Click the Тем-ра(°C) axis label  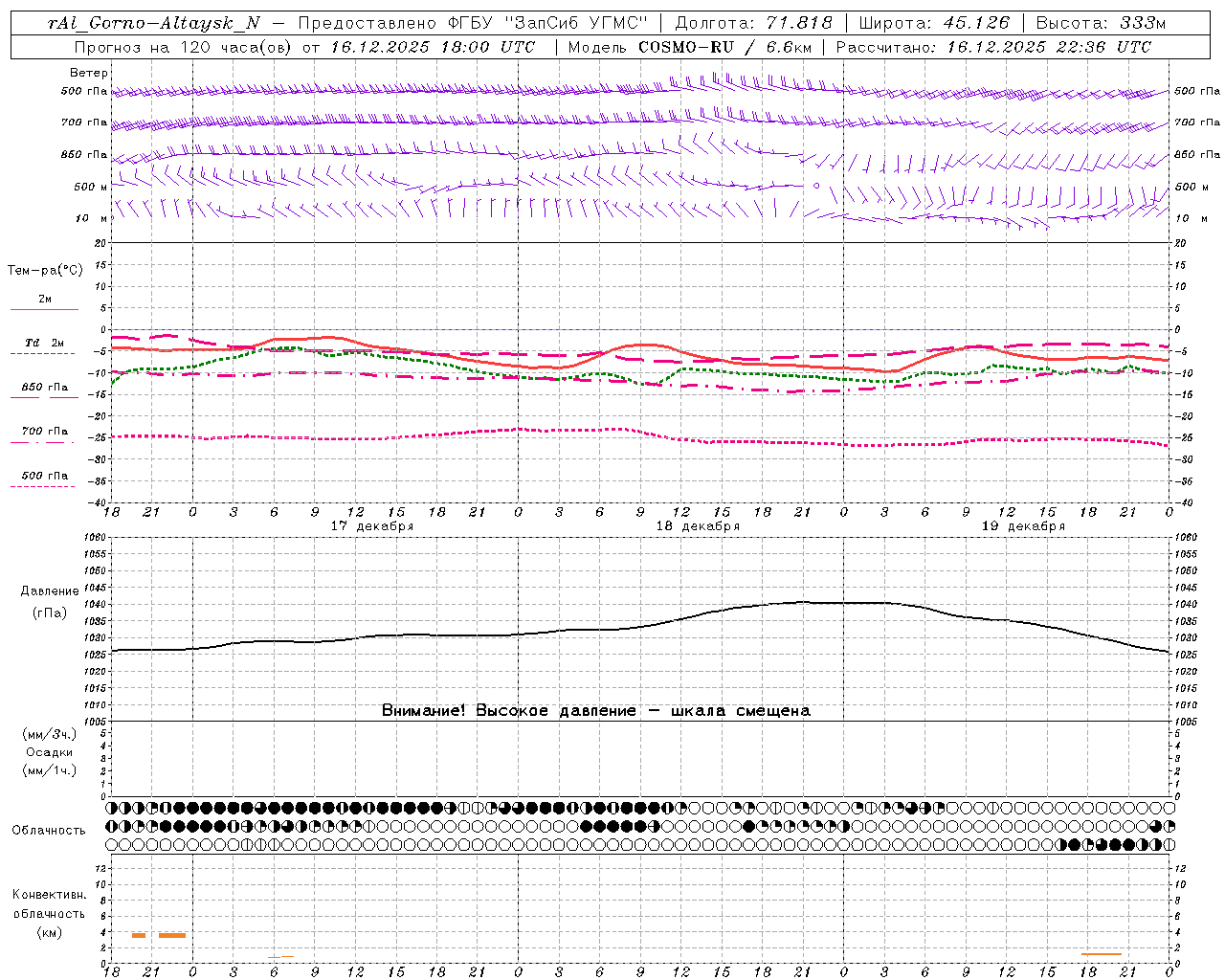45,271
